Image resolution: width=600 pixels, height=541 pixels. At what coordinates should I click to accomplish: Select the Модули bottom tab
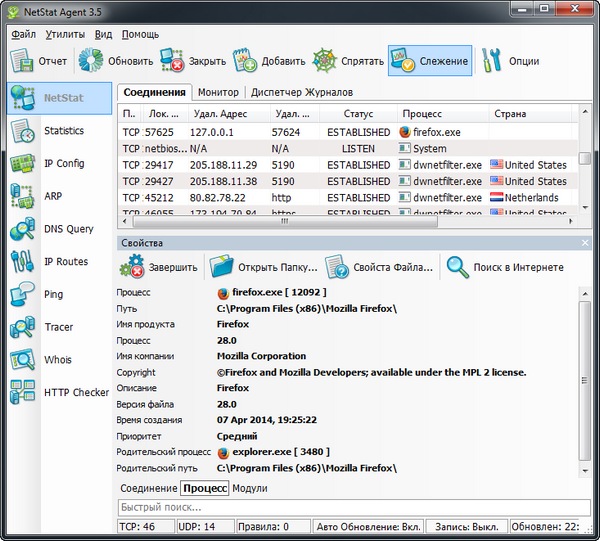pyautogui.click(x=250, y=488)
